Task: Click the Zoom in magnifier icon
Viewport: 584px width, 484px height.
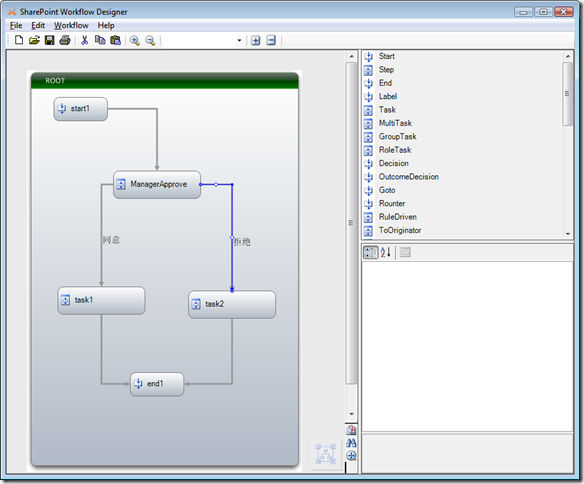Action: tap(135, 40)
